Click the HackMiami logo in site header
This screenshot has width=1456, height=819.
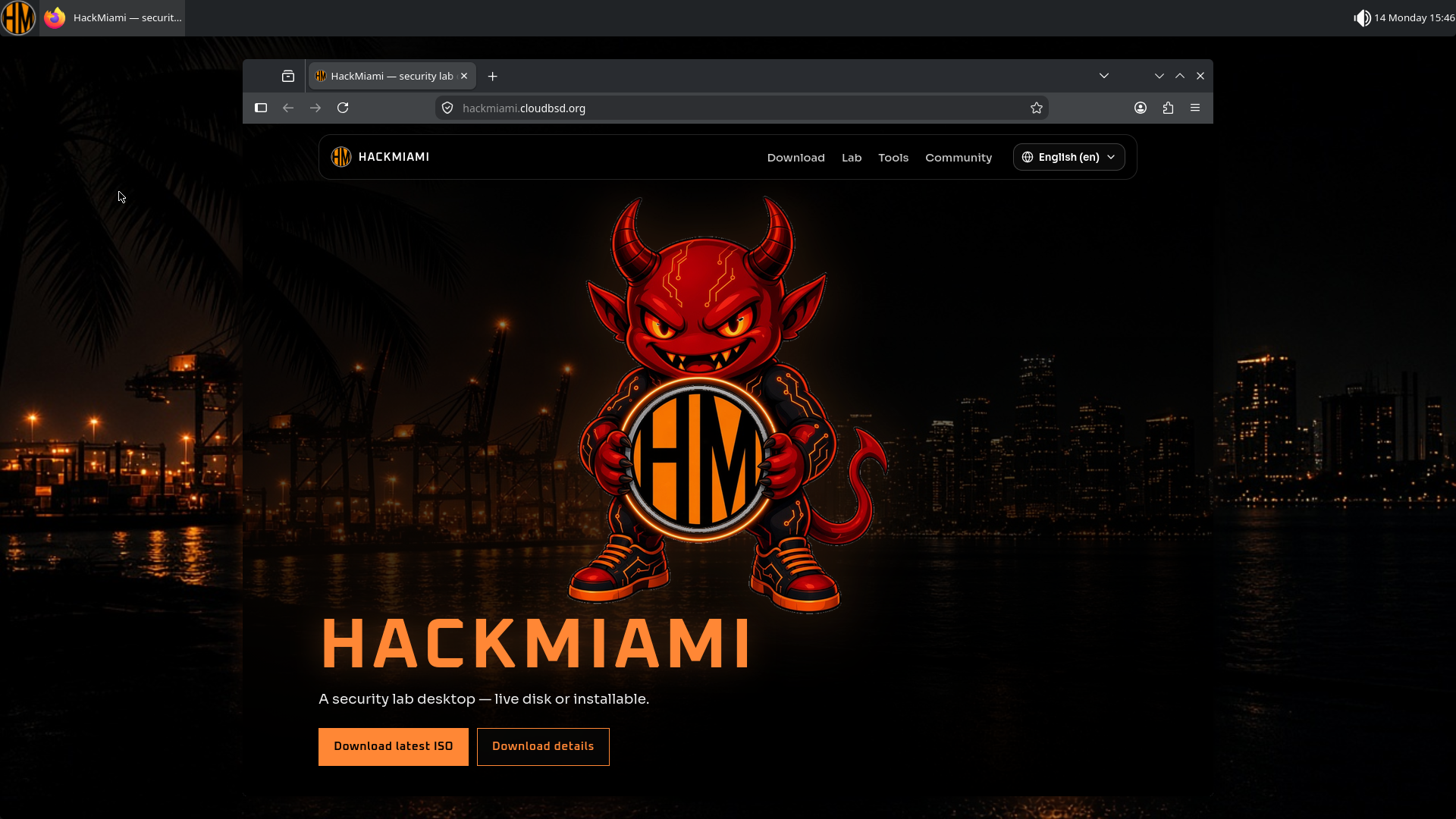[x=341, y=157]
